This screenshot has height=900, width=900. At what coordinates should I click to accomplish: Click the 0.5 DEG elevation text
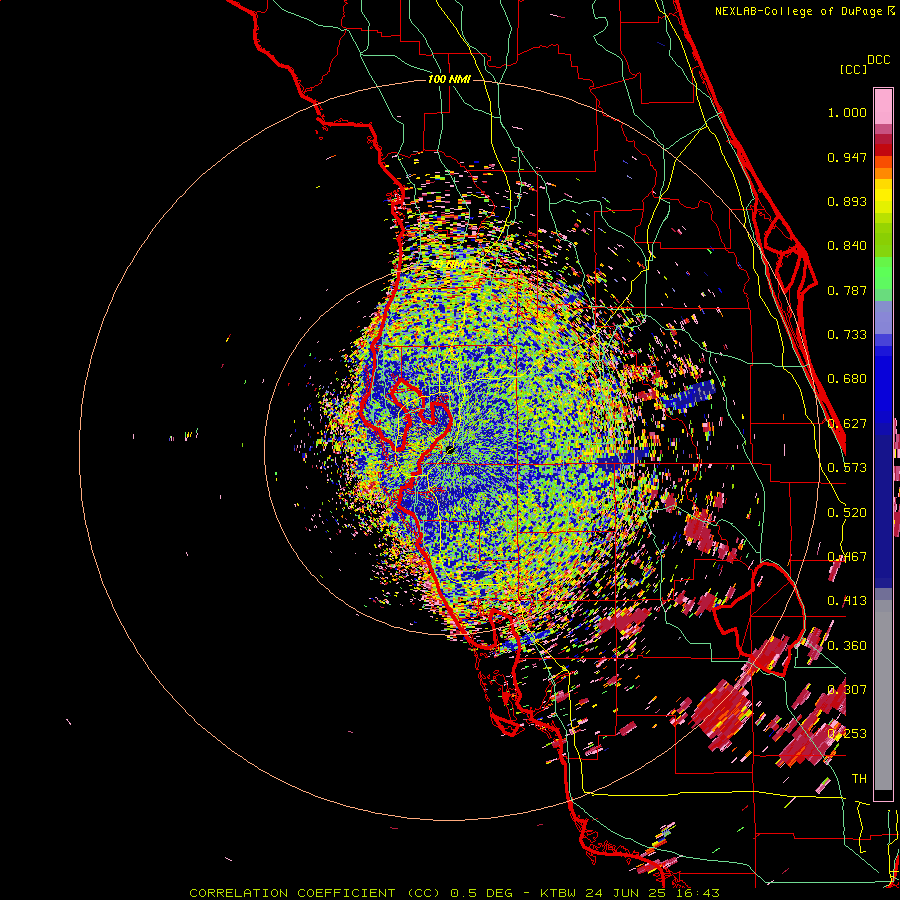coord(484,893)
